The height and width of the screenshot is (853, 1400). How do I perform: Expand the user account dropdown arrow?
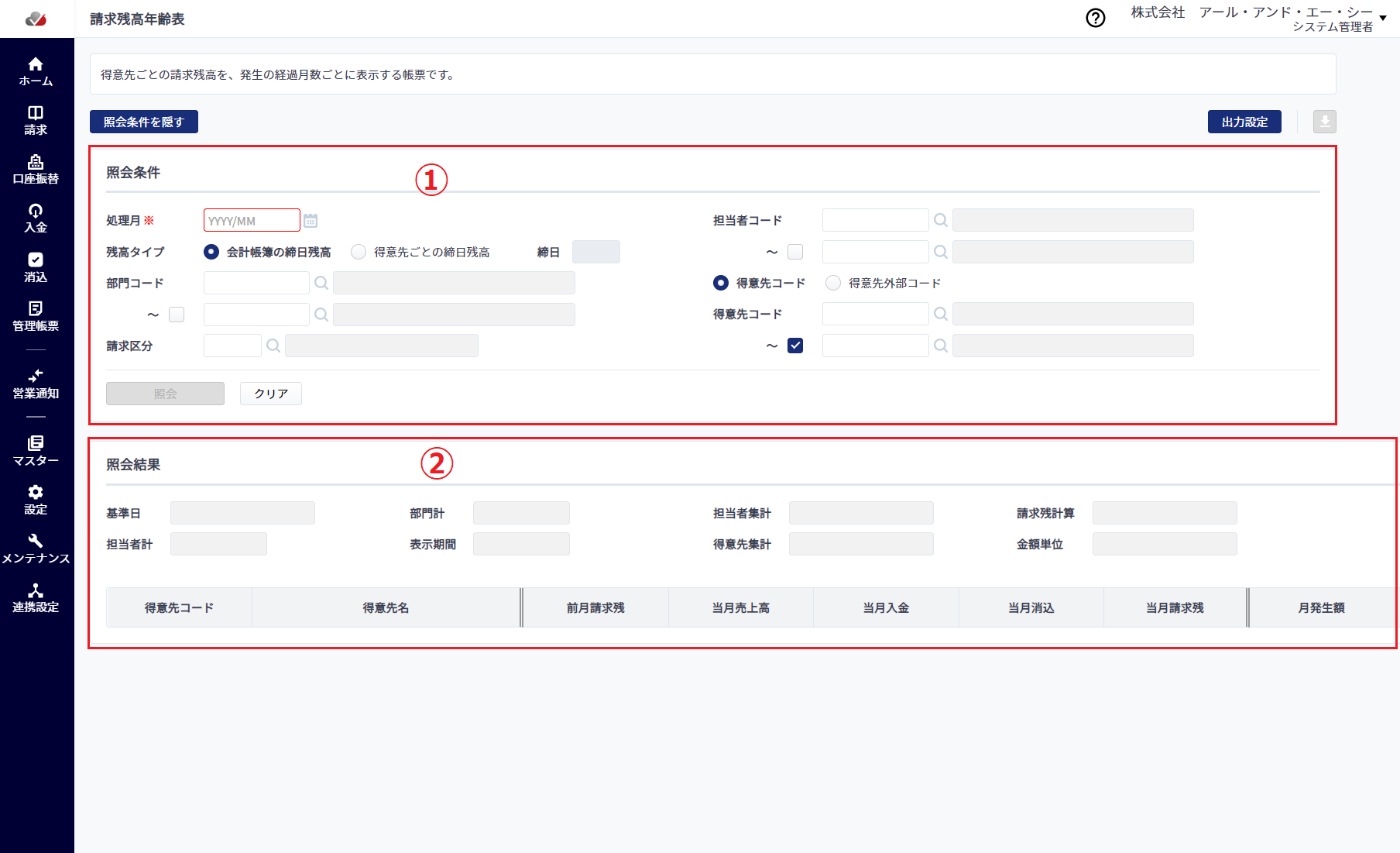1383,18
